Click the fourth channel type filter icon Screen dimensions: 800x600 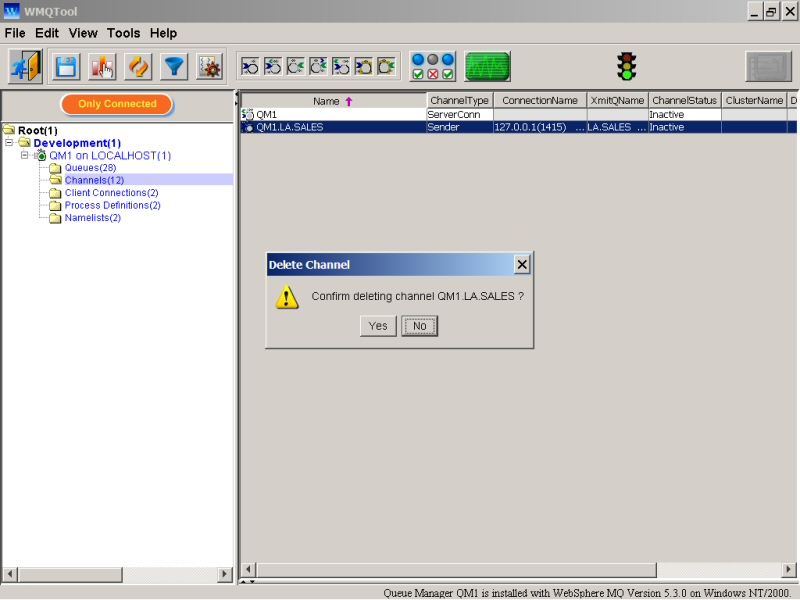click(318, 66)
